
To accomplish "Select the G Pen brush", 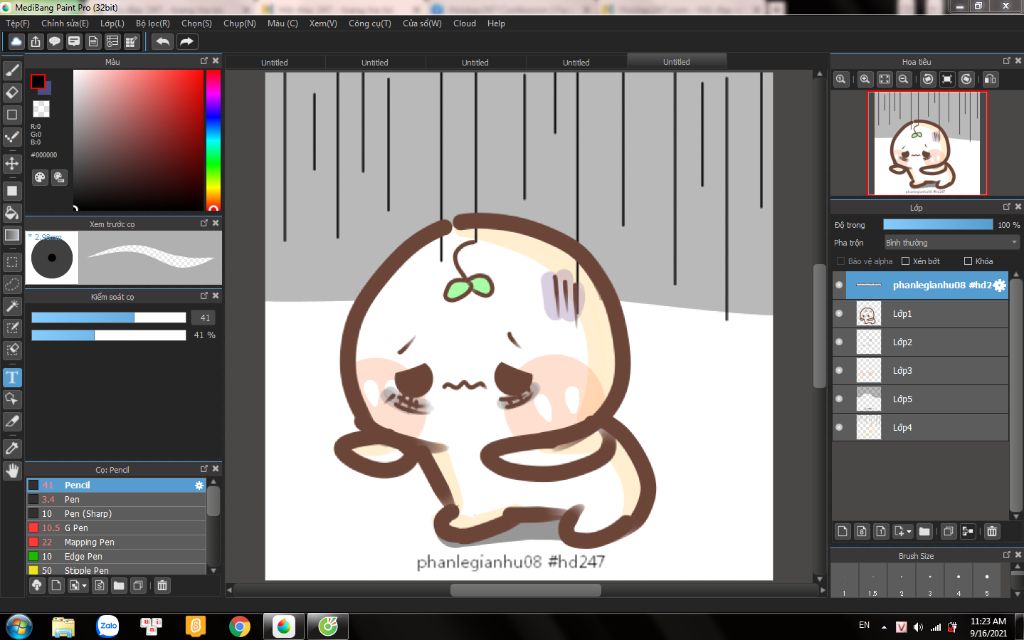I will tap(76, 527).
